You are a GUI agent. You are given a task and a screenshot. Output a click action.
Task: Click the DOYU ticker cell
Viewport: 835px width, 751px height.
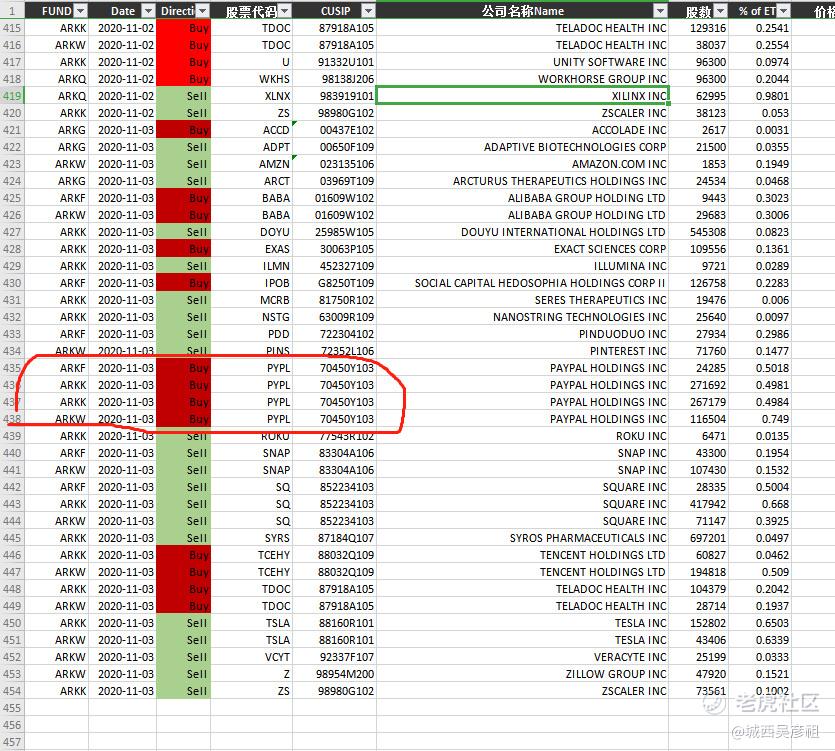pyautogui.click(x=251, y=232)
